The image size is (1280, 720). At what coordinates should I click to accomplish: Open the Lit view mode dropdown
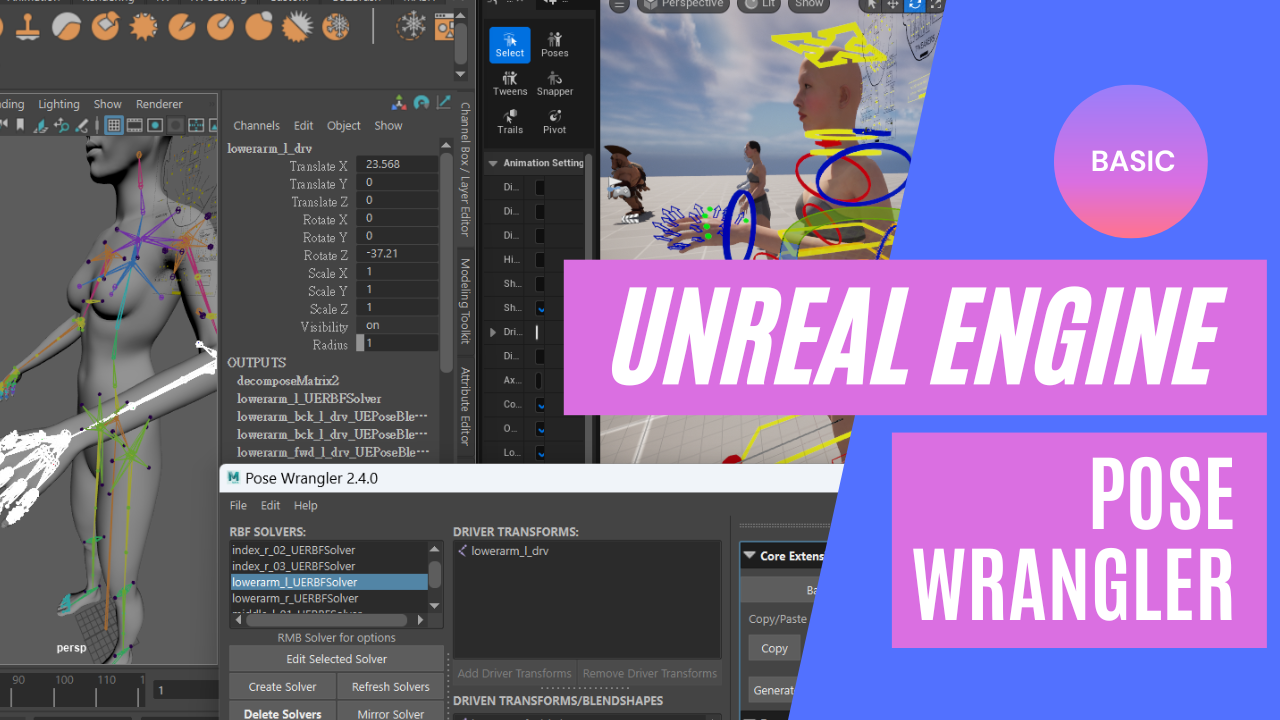[x=759, y=5]
